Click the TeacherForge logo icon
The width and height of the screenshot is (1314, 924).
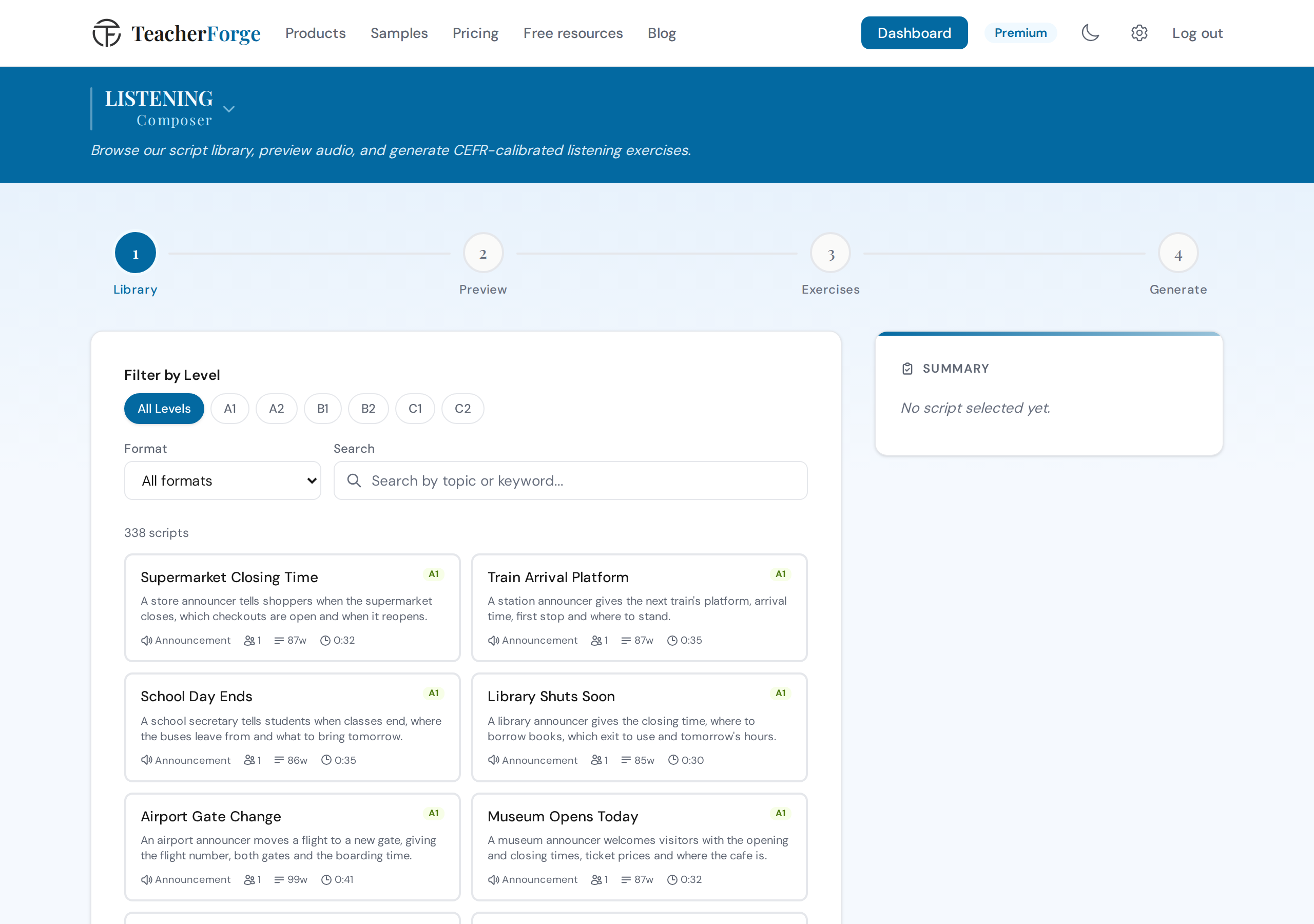(x=107, y=33)
